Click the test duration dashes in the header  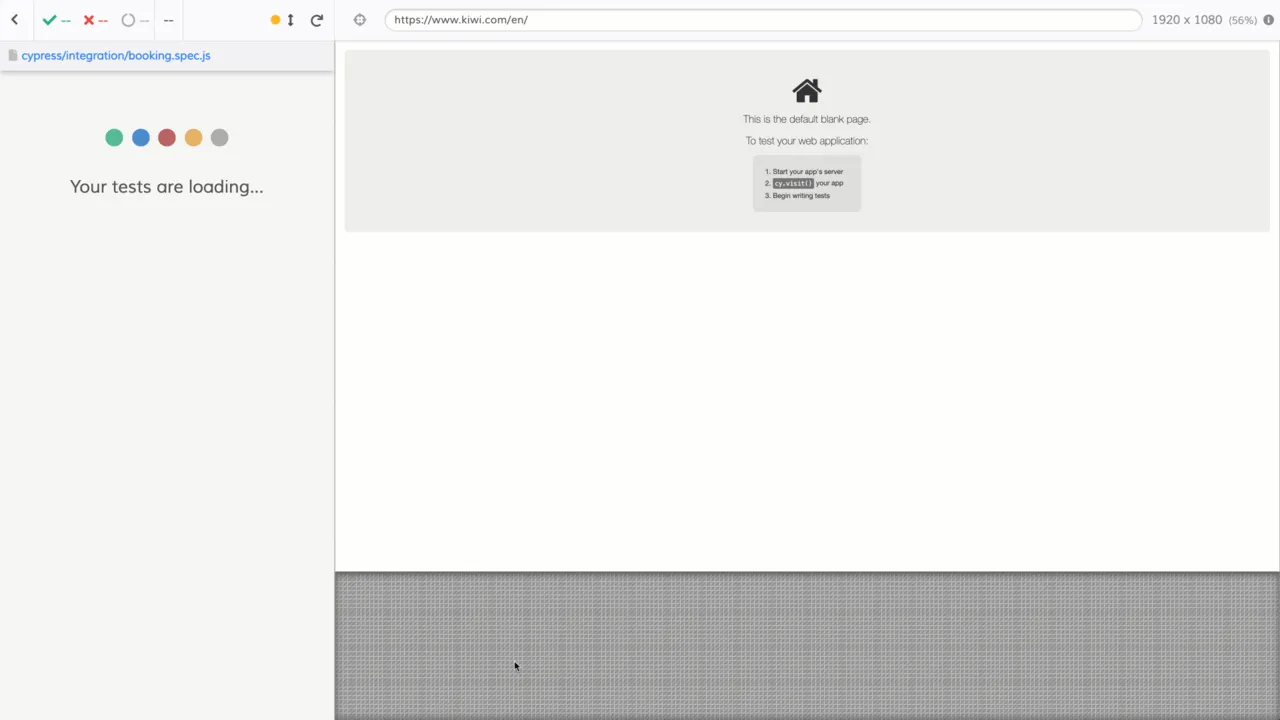coord(168,20)
